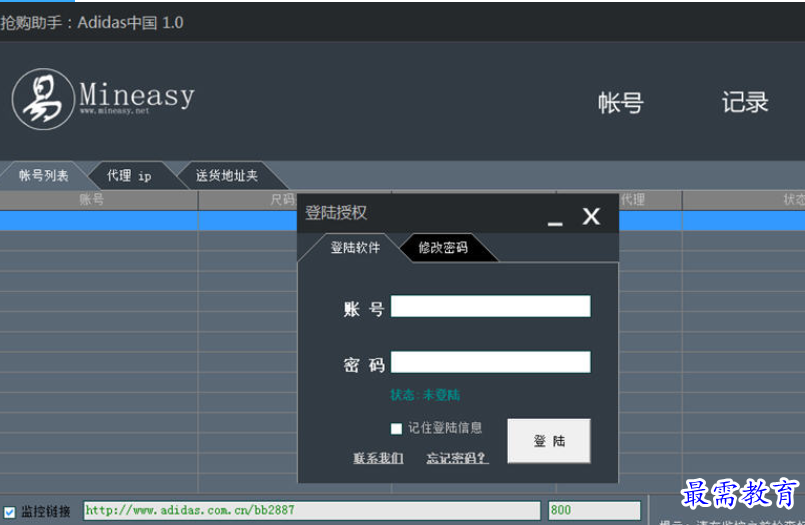Switch to the 送货地址夹 tab

tap(226, 176)
